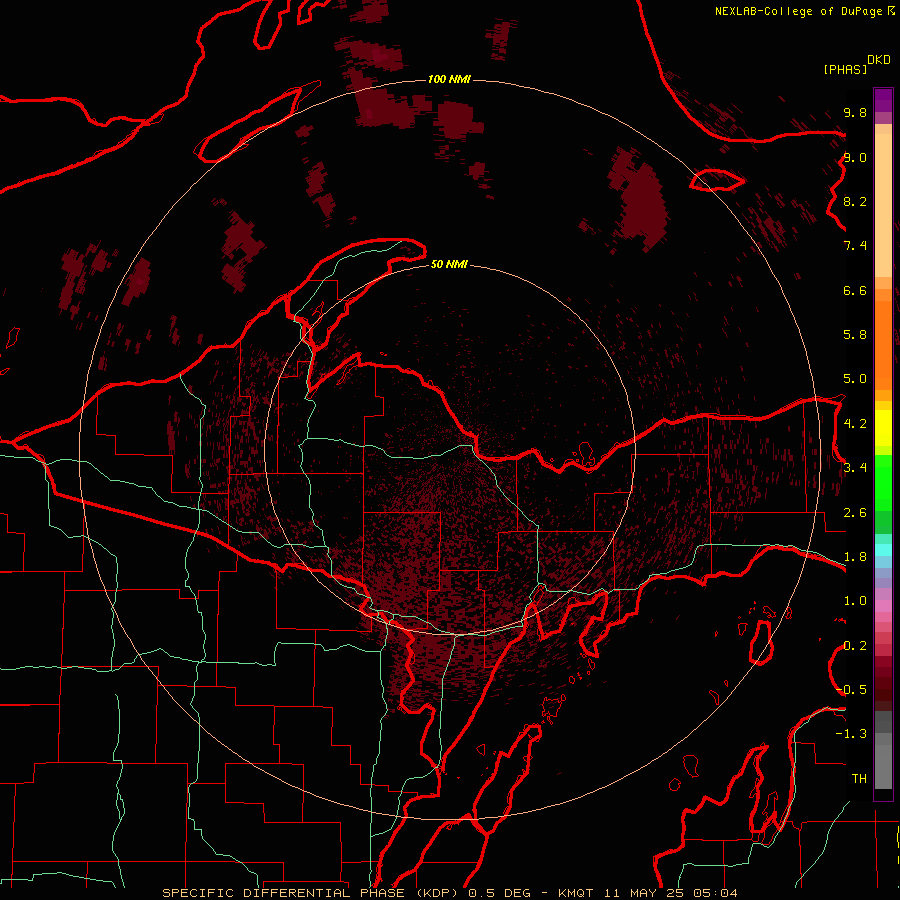
Task: Click the 1.8 scale value
Action: 855,557
